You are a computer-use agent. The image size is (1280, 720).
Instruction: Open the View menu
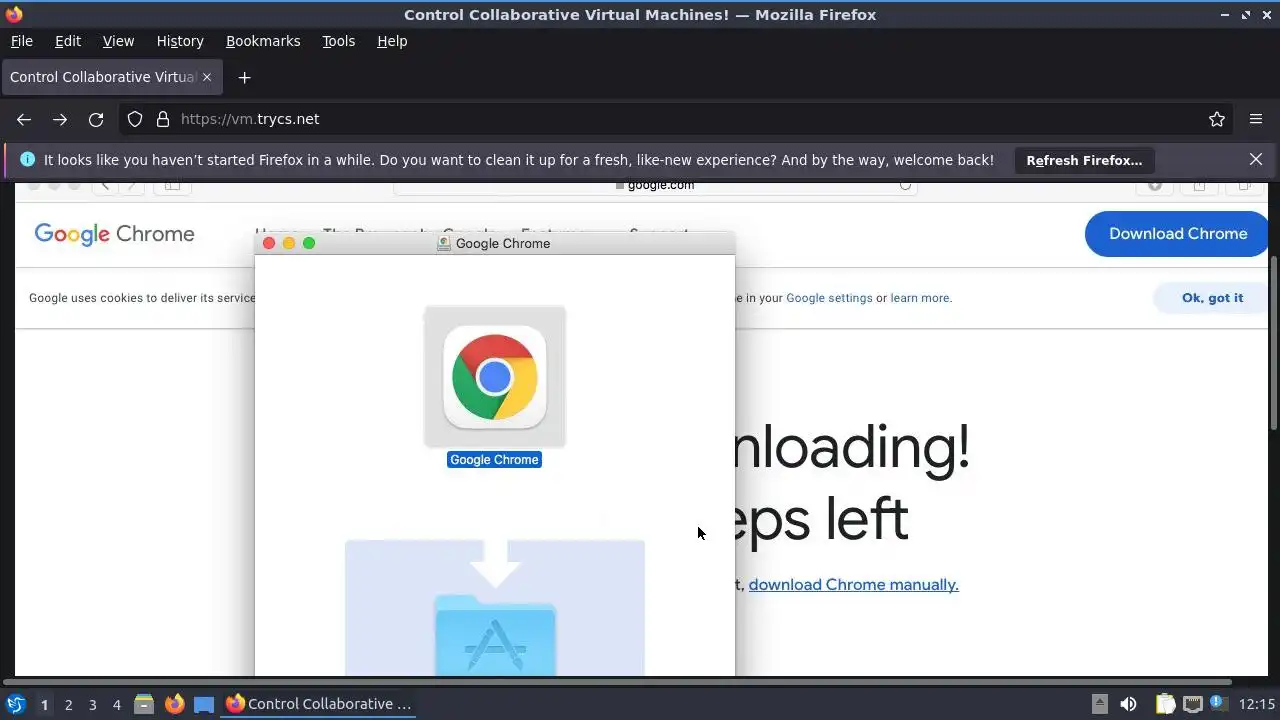point(118,41)
